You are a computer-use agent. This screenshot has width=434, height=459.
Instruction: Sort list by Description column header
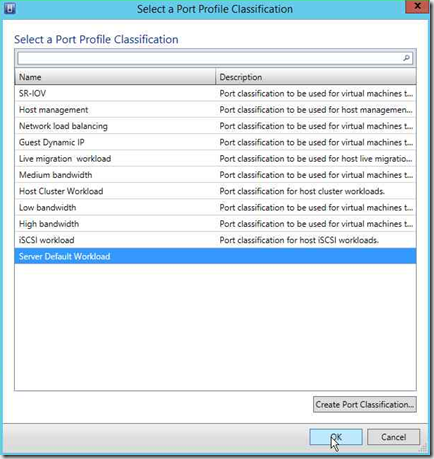(x=316, y=77)
